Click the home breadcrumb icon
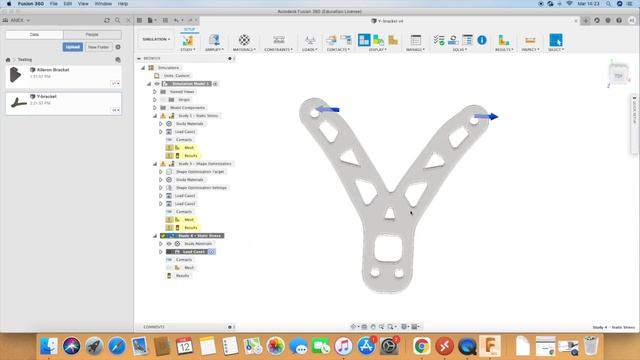640x360 pixels. pyautogui.click(x=8, y=60)
